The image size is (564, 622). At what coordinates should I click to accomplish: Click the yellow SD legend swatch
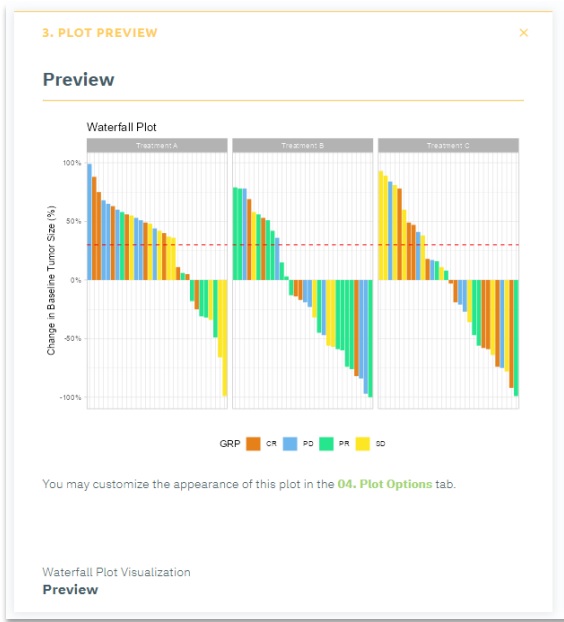pos(363,443)
